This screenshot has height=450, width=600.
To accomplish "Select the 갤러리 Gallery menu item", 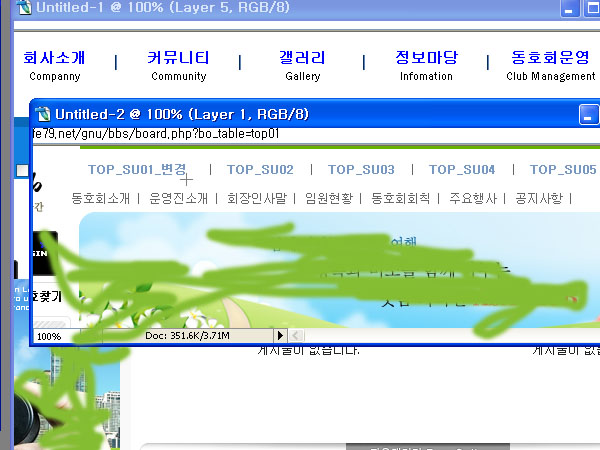I will pyautogui.click(x=303, y=65).
